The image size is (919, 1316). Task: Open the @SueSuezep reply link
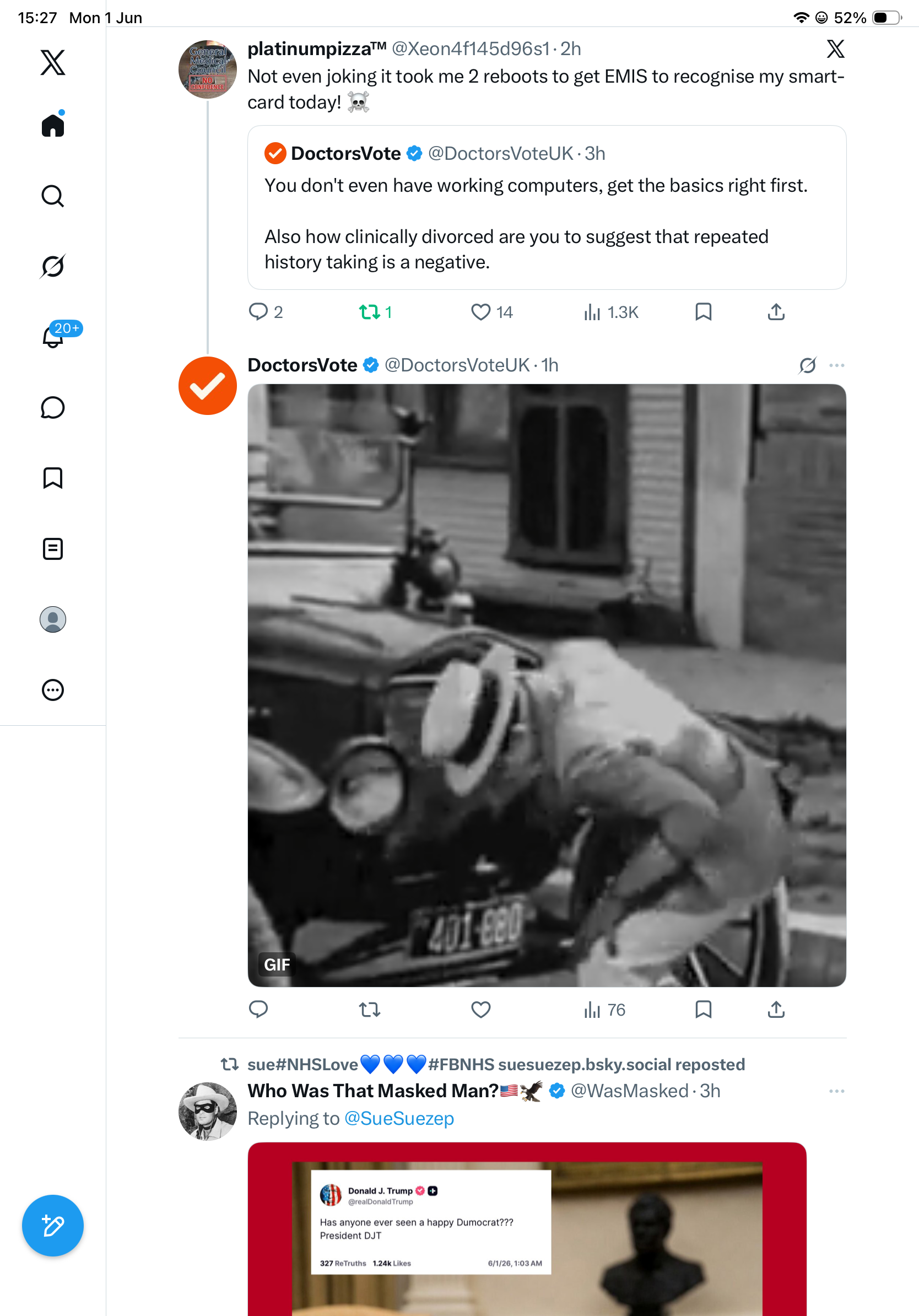[x=399, y=1118]
